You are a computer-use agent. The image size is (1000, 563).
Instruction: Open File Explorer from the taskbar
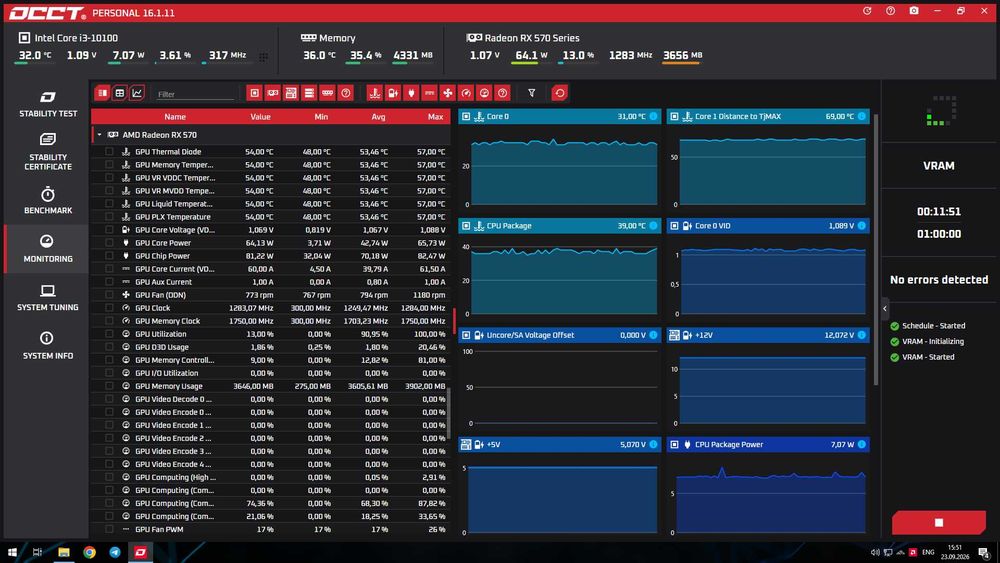tap(64, 552)
